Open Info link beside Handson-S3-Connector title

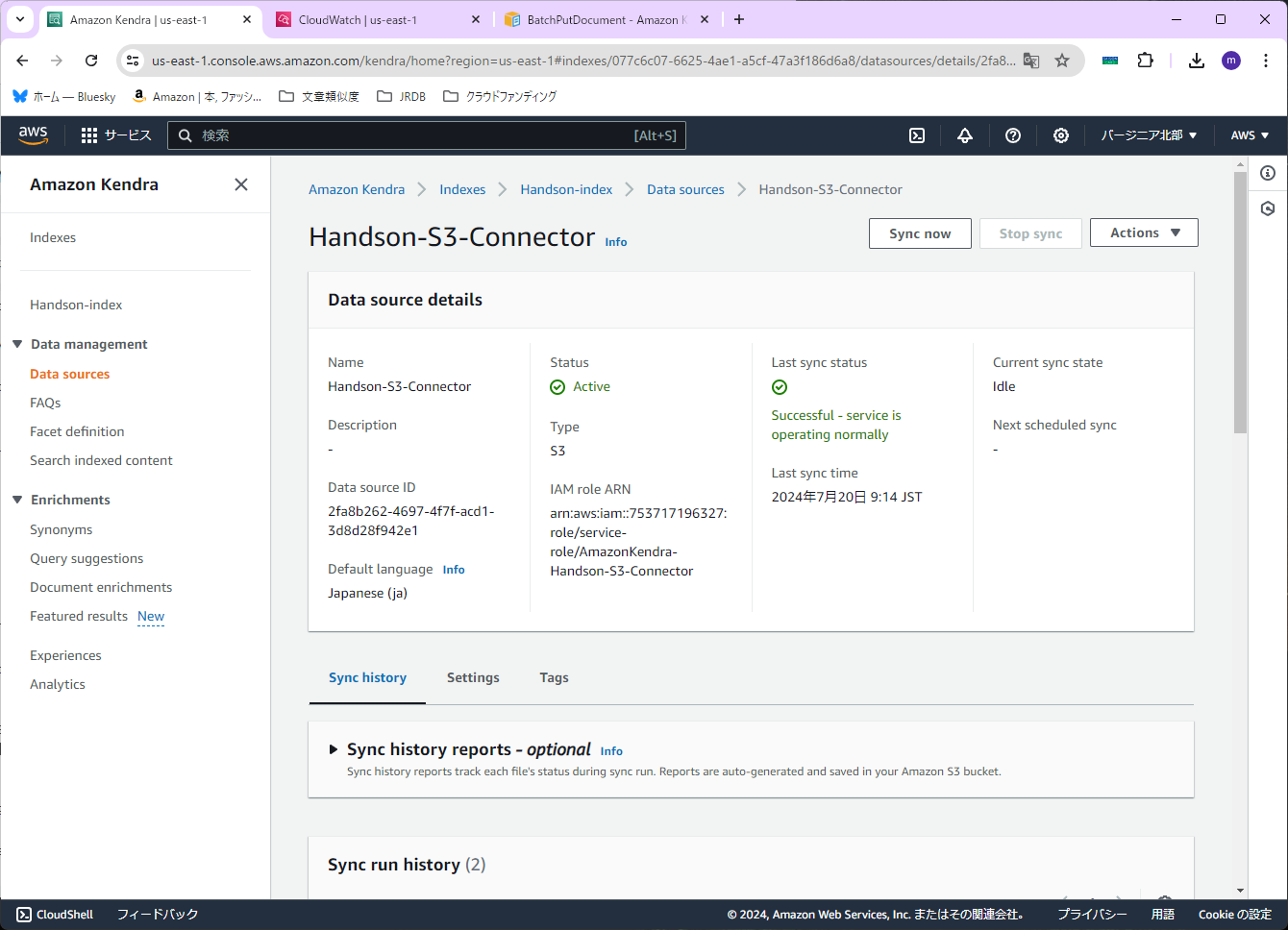tap(616, 242)
